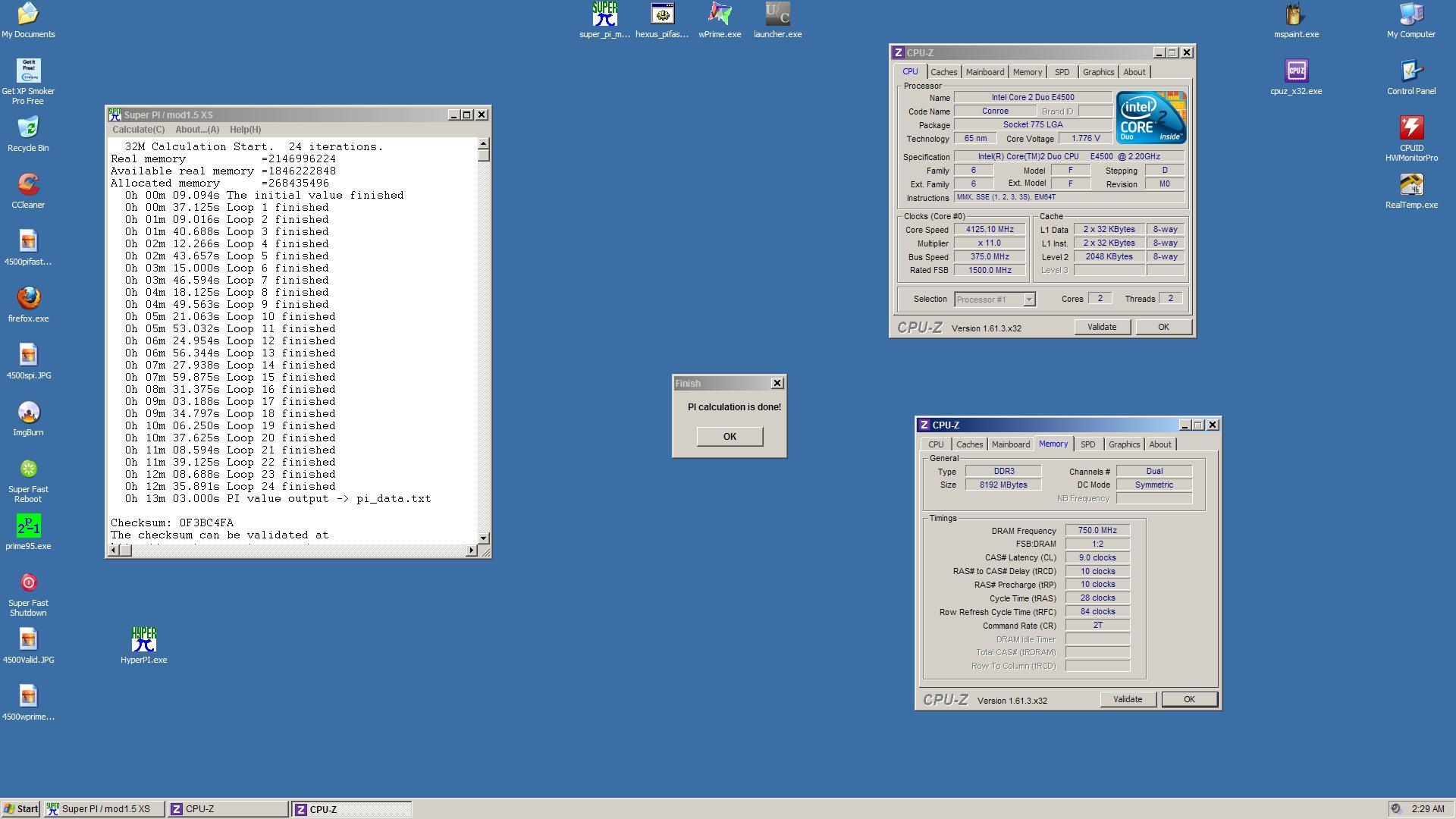
Task: Switch to Caches tab in upper CPU-Z
Action: coord(943,72)
